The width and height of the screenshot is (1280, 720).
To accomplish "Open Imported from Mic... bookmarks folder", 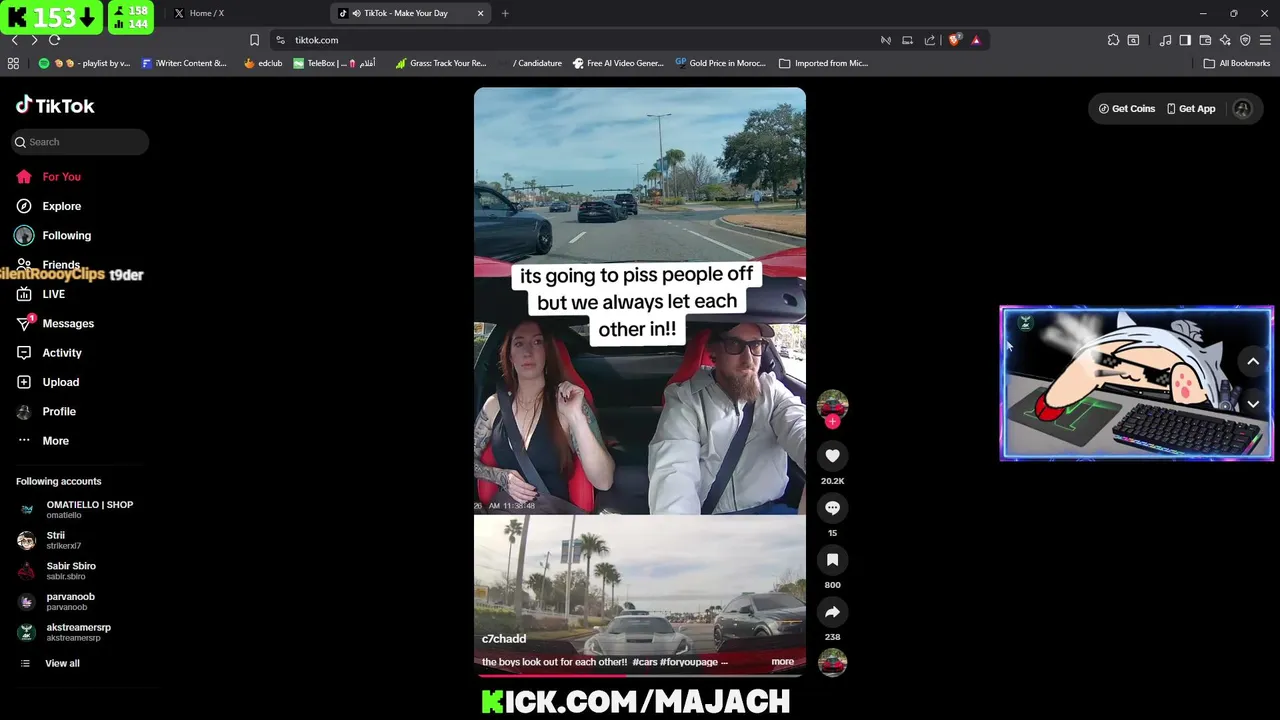I will (823, 63).
